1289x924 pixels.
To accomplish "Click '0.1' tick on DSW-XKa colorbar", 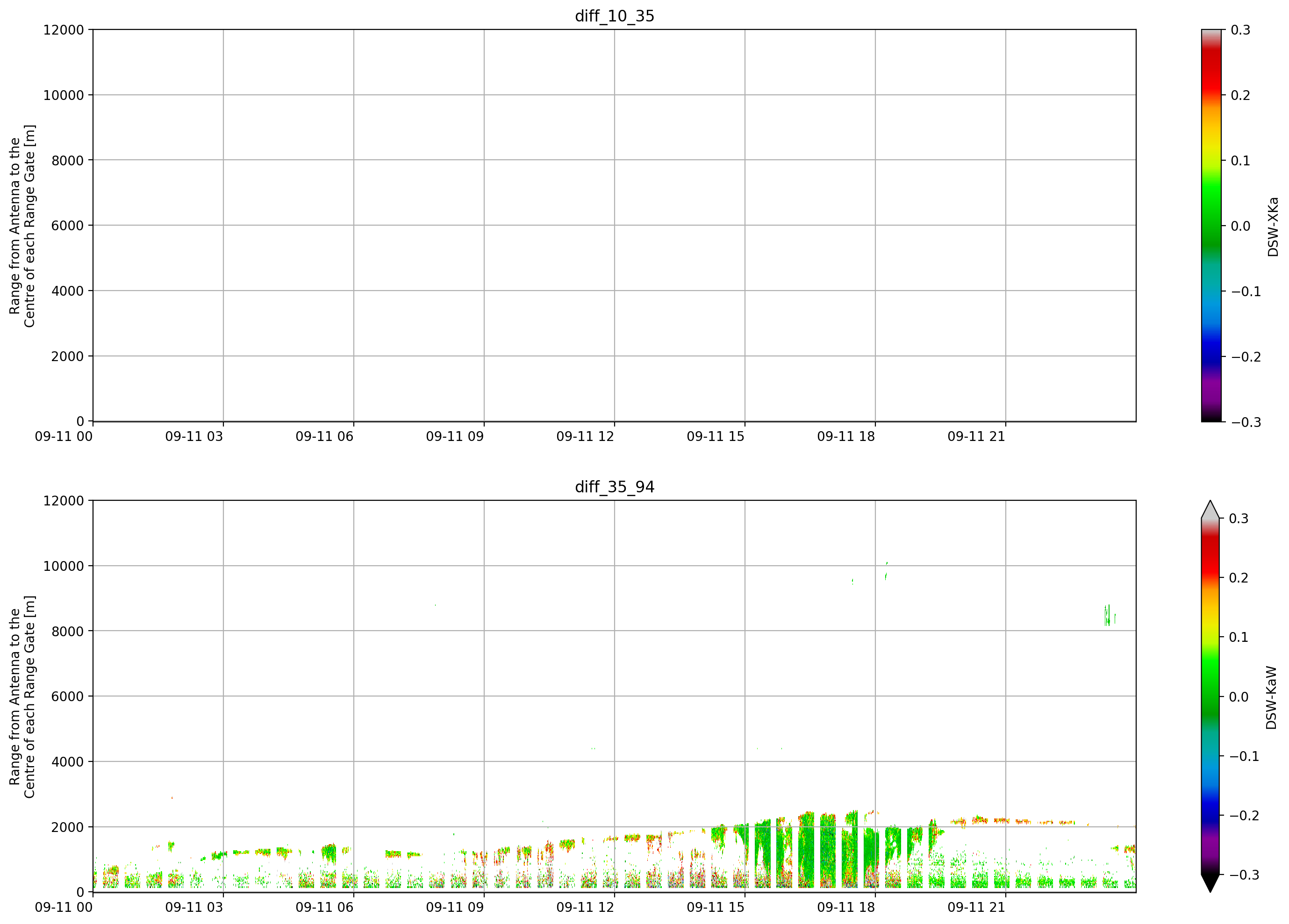I will click(1241, 161).
